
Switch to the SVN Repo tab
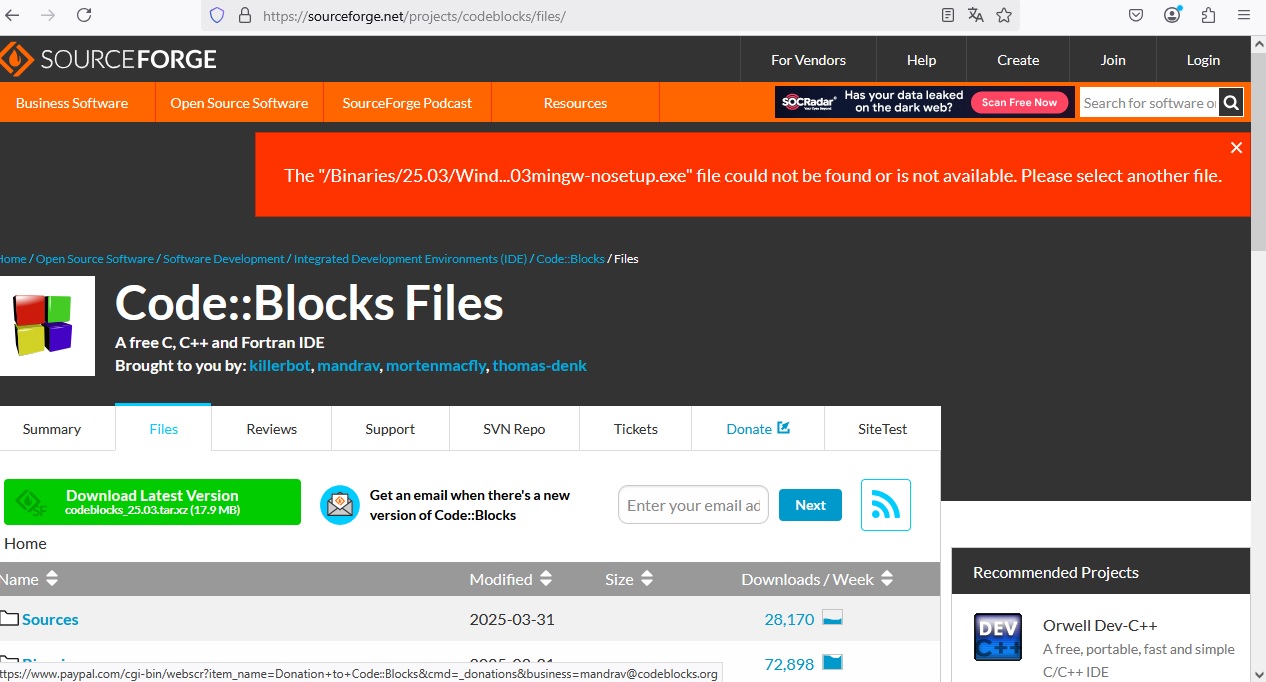(514, 429)
